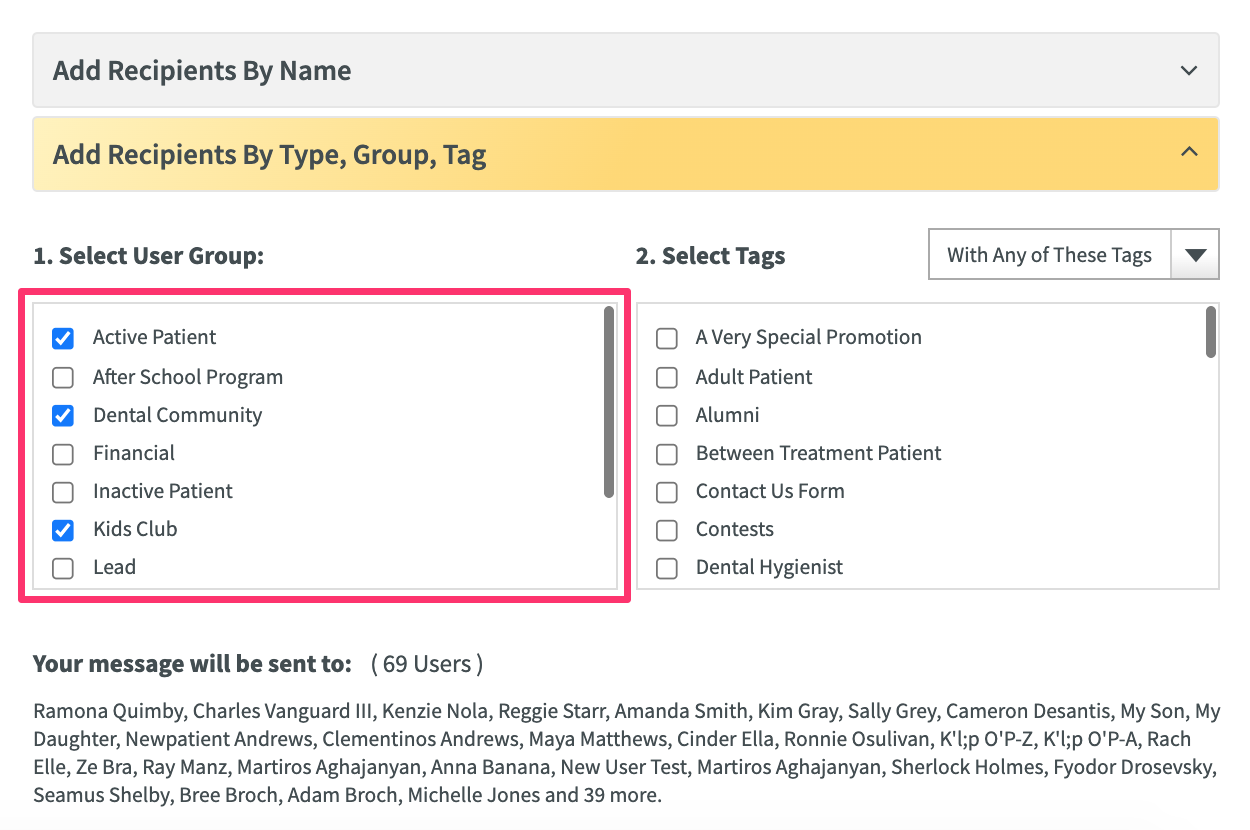This screenshot has width=1250, height=830.
Task: Expand the Add Recipients By Name section
Action: 625,70
